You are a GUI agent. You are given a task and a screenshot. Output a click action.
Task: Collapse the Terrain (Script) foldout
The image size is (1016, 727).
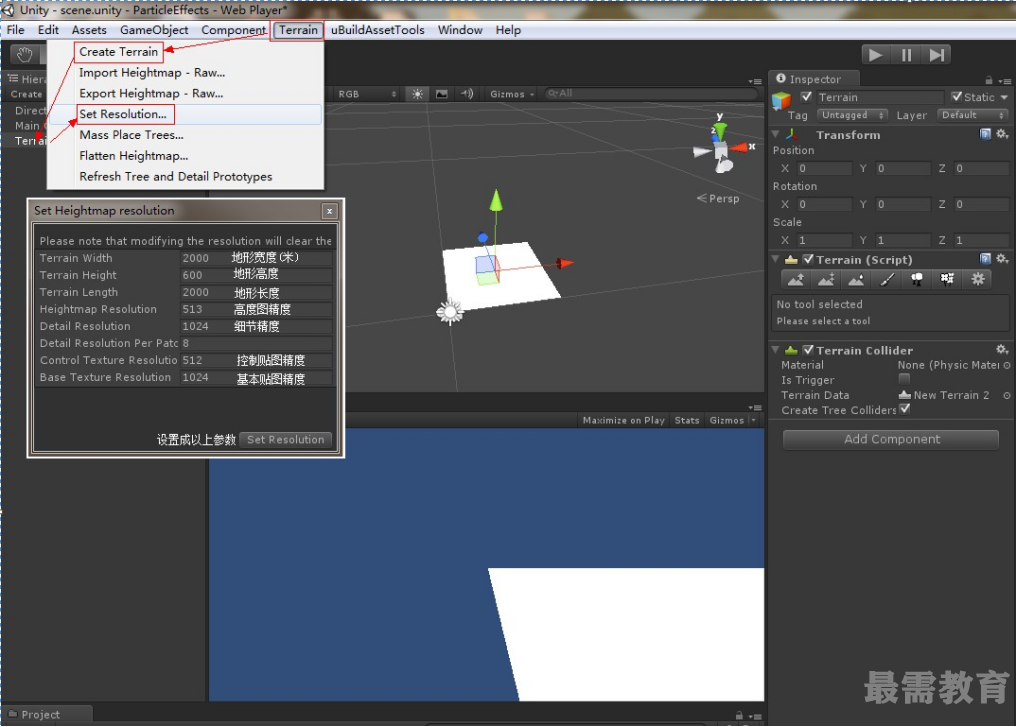pyautogui.click(x=776, y=259)
